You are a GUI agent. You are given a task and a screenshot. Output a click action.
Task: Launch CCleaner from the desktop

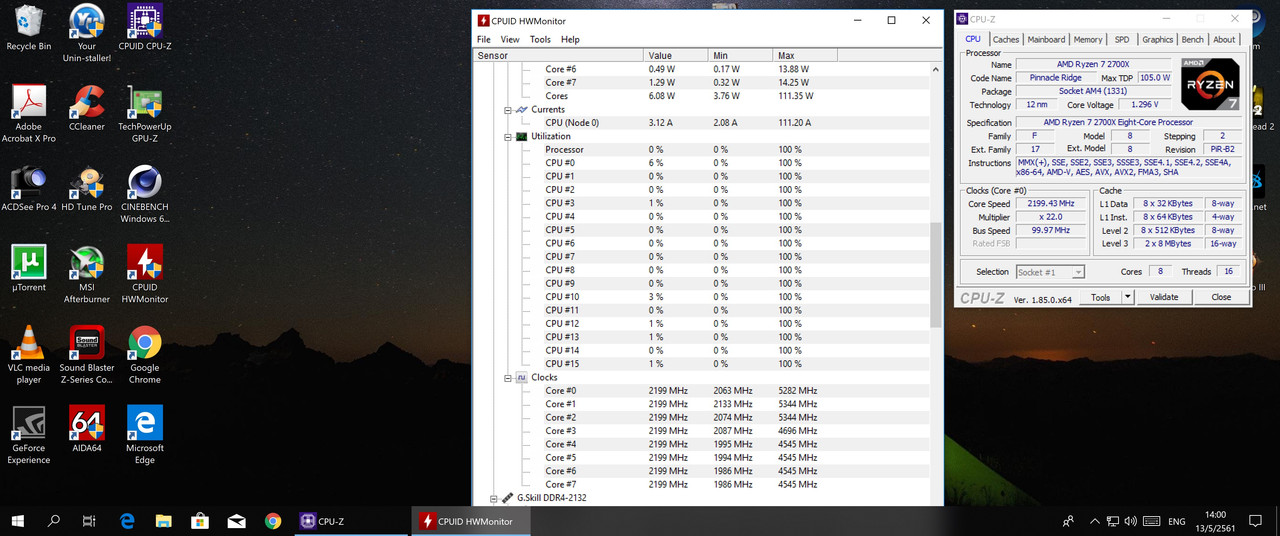tap(87, 108)
